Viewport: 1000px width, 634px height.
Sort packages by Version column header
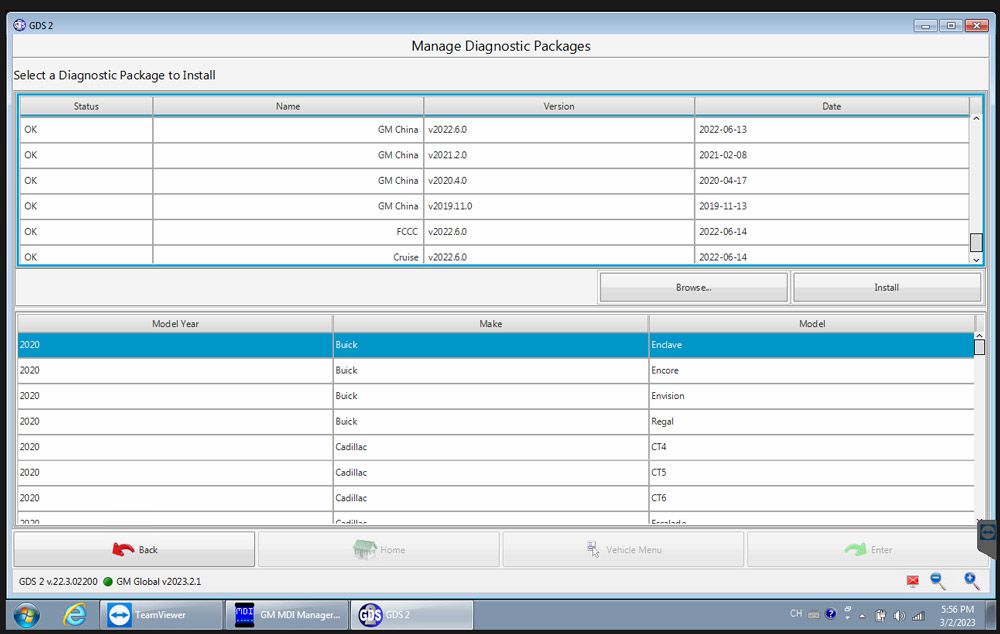pos(558,106)
